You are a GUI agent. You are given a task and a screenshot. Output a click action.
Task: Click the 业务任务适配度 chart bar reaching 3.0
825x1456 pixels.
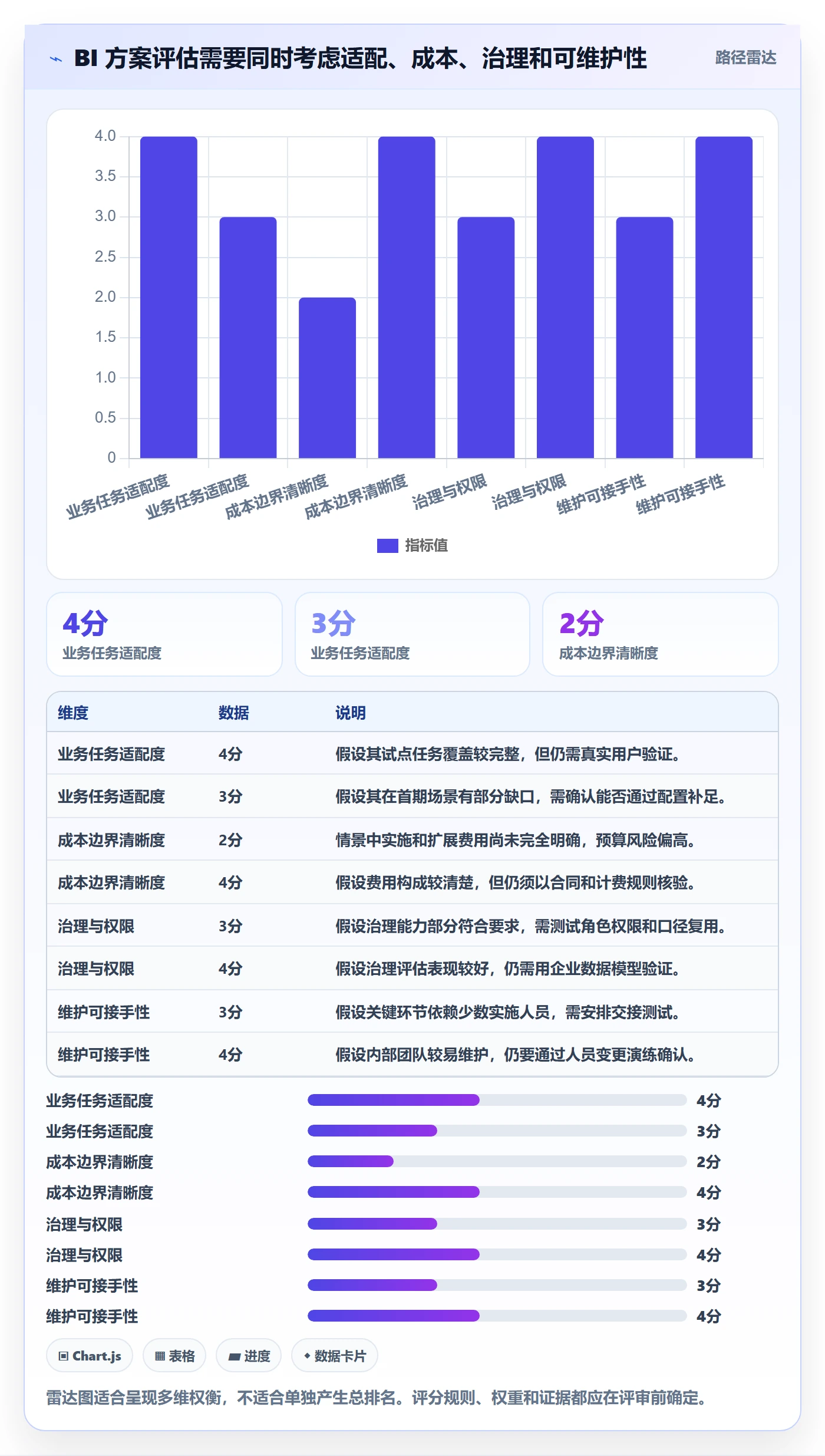(x=248, y=337)
